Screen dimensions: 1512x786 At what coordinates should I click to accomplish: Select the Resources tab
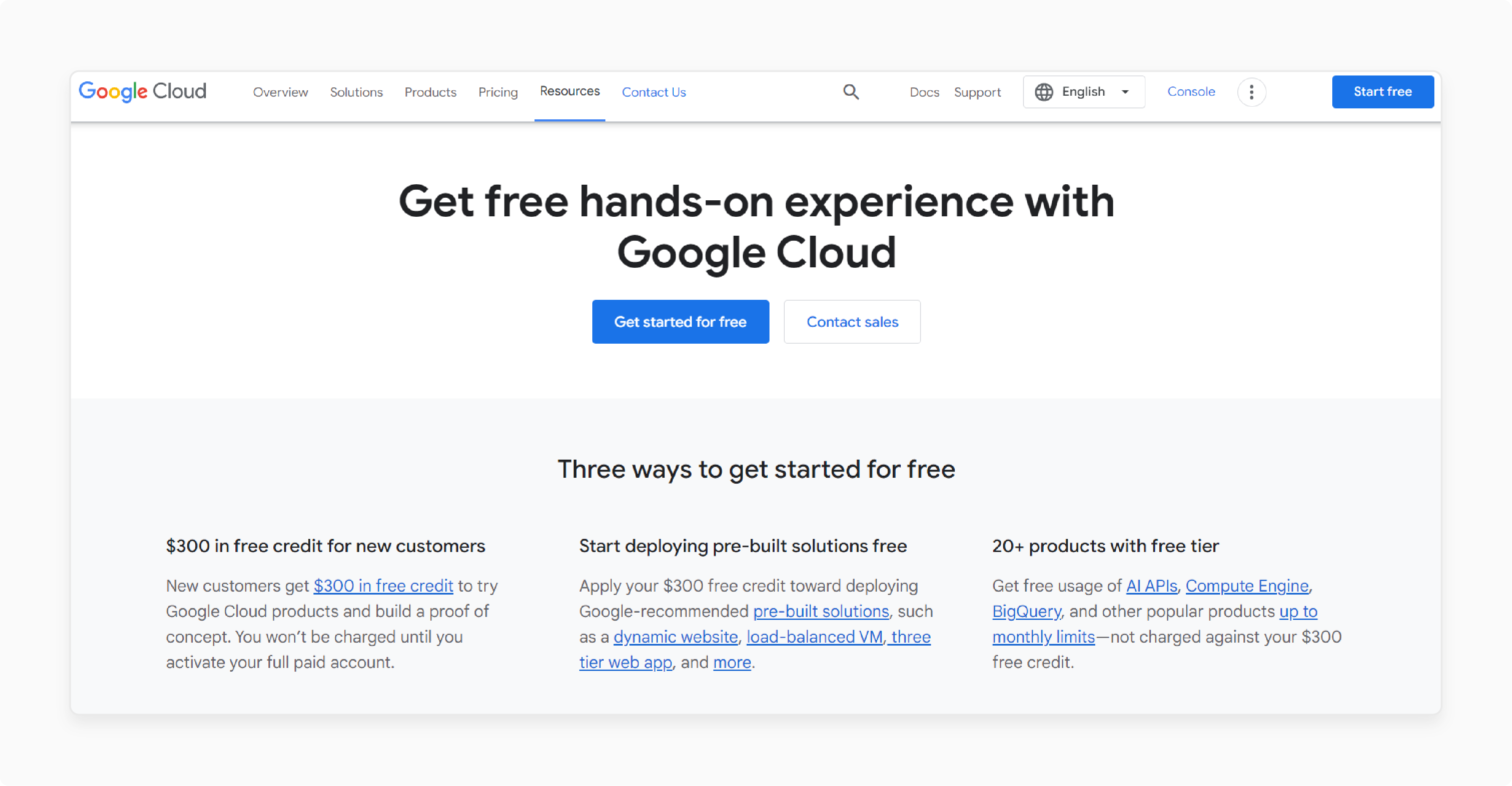point(569,91)
